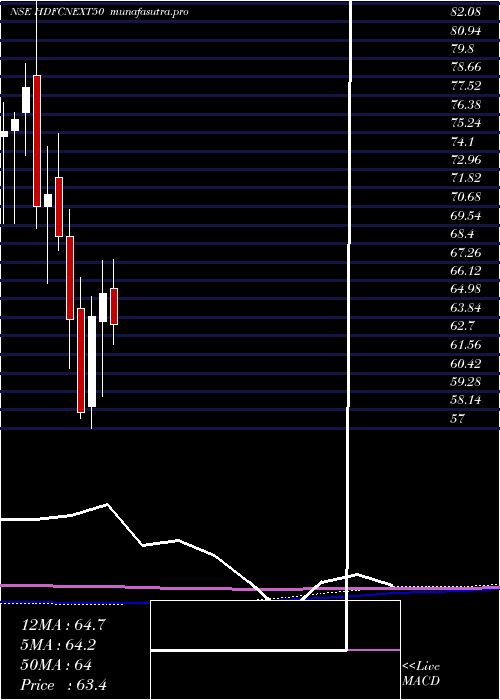Click the 75.24 price axis label

click(x=465, y=123)
